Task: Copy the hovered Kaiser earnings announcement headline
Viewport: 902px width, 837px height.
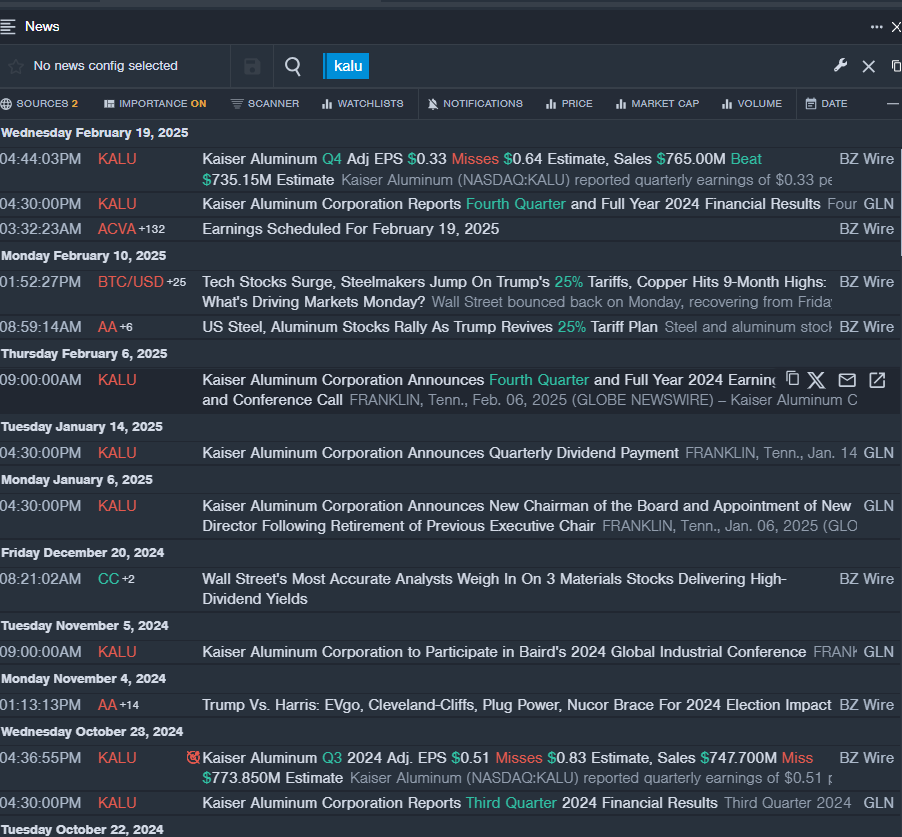Action: 792,379
